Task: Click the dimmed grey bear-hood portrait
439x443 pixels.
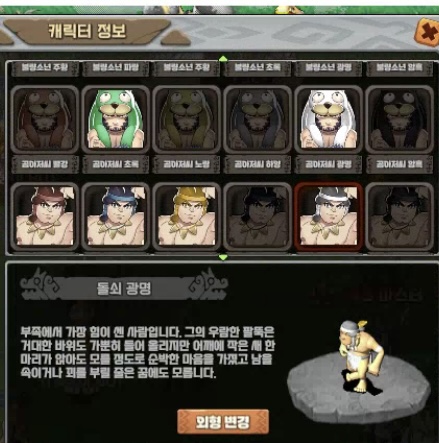Action: click(257, 119)
